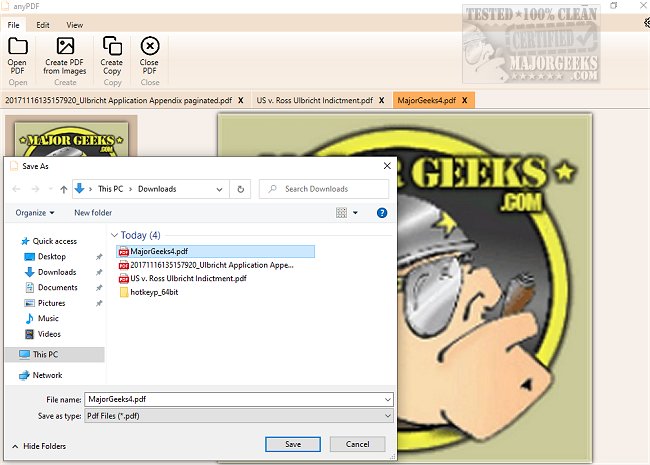This screenshot has height=465, width=650.
Task: Go forward in the Save As dialog
Action: point(36,189)
